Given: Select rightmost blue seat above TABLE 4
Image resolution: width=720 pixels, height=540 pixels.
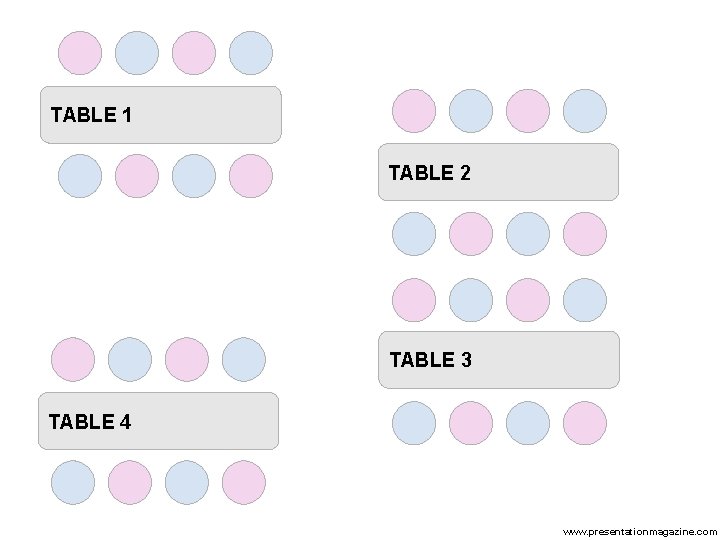Looking at the screenshot, I should tap(244, 360).
